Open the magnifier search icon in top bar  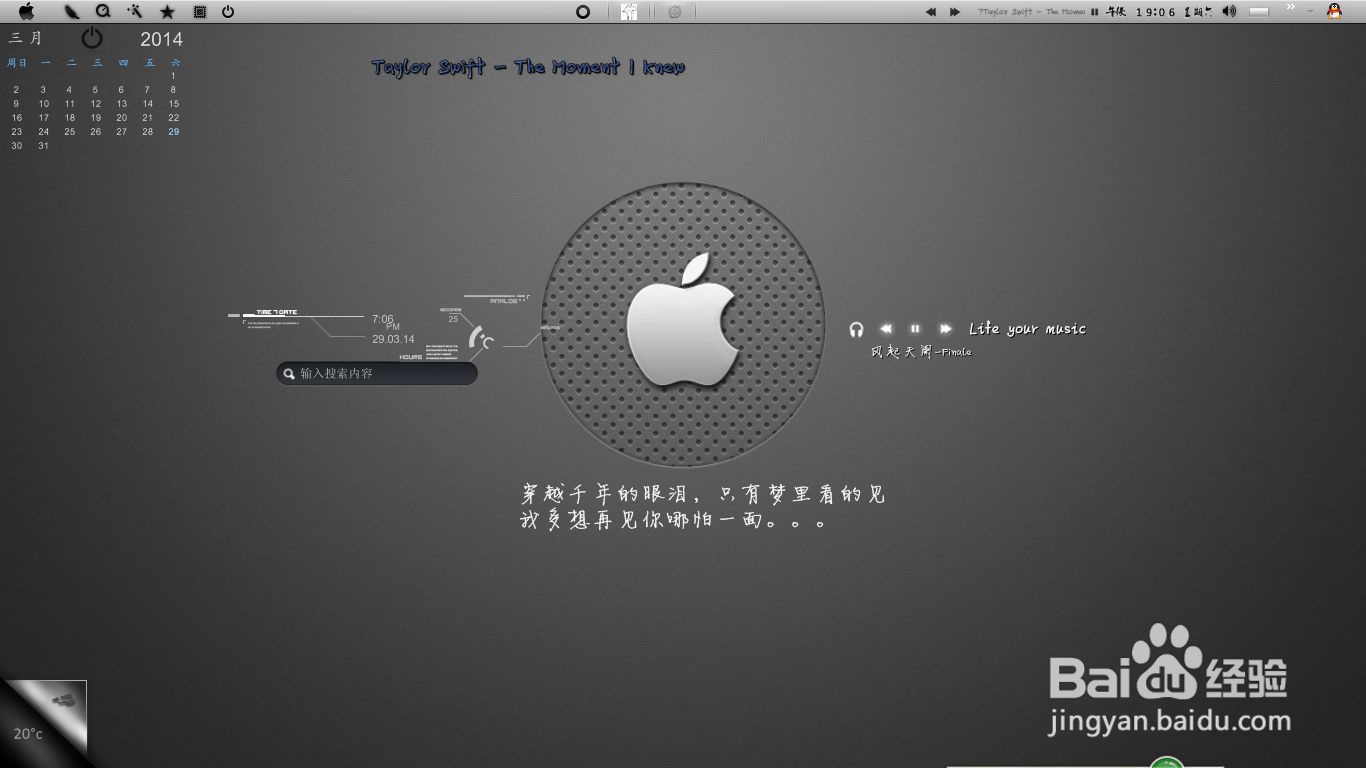click(103, 12)
